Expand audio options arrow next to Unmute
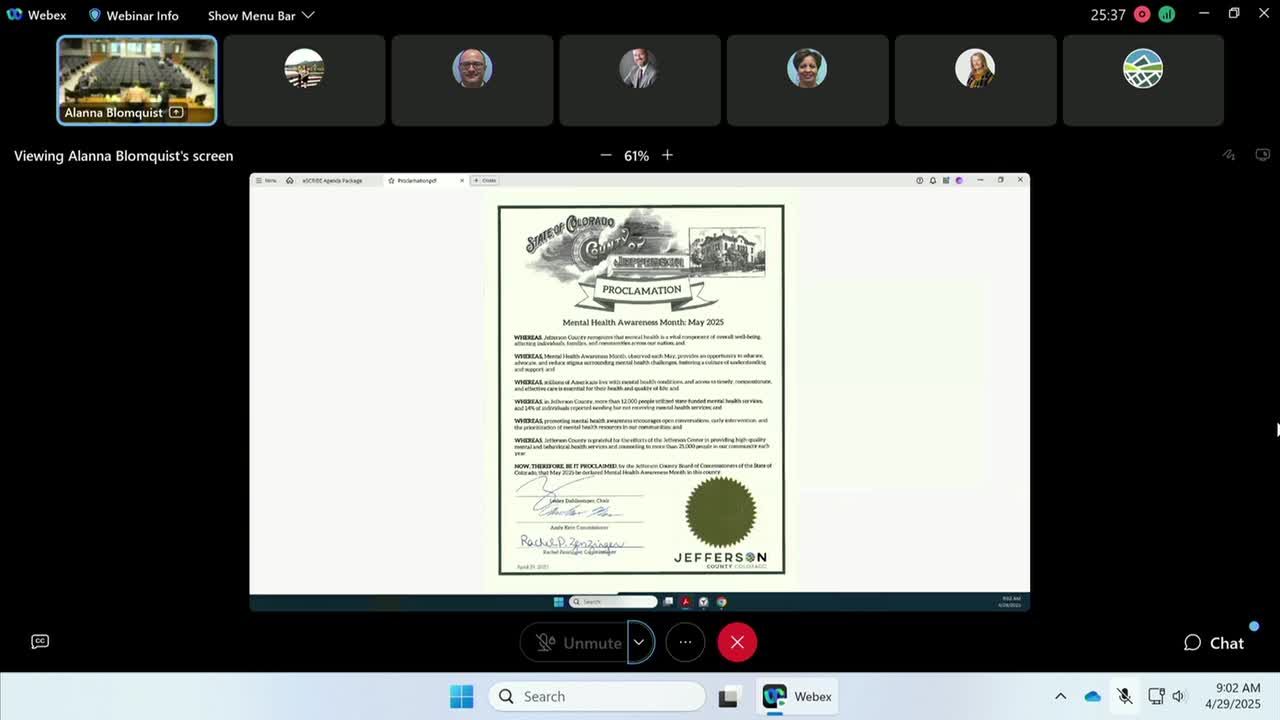 pyautogui.click(x=640, y=642)
